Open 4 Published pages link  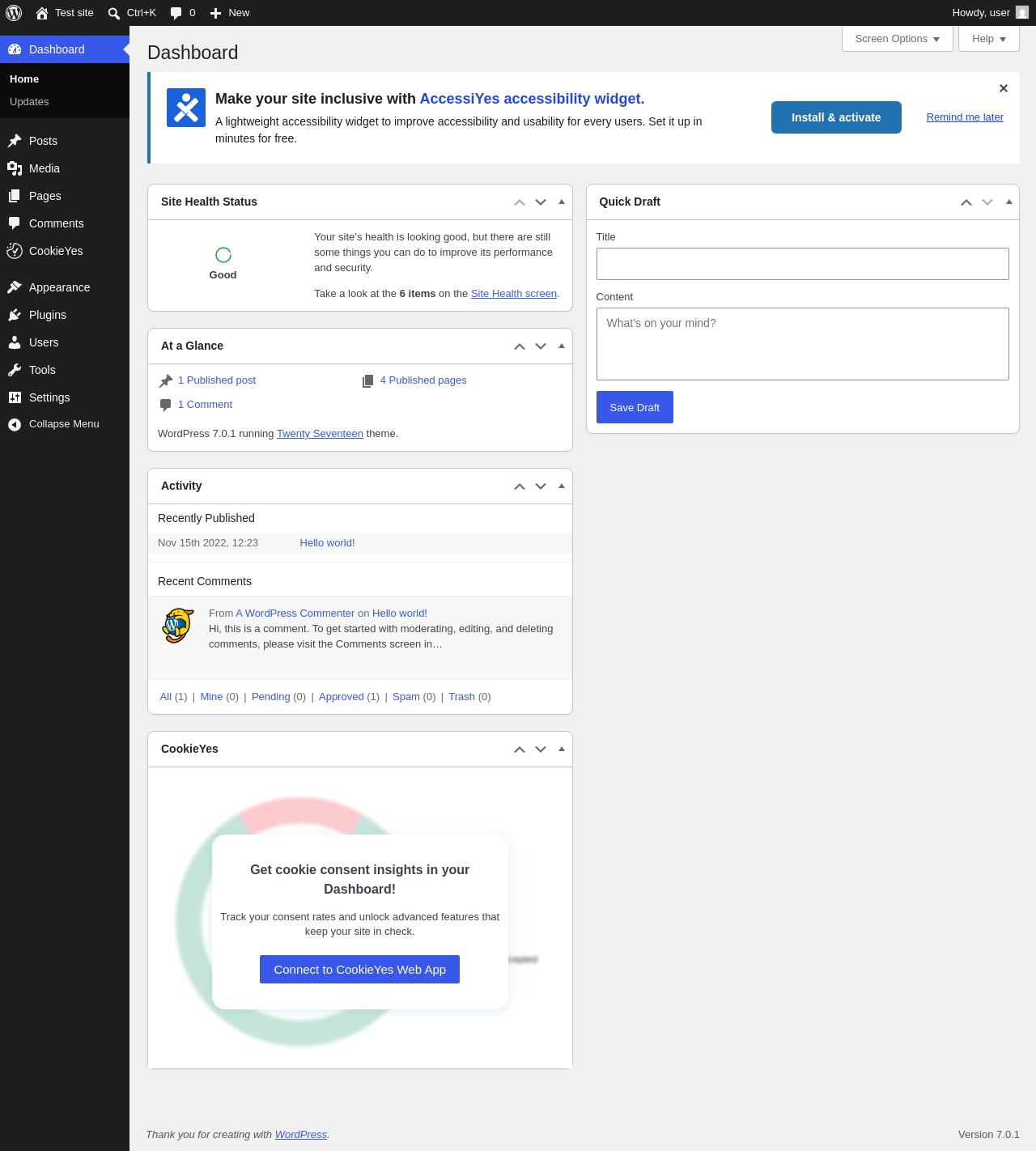pos(423,380)
